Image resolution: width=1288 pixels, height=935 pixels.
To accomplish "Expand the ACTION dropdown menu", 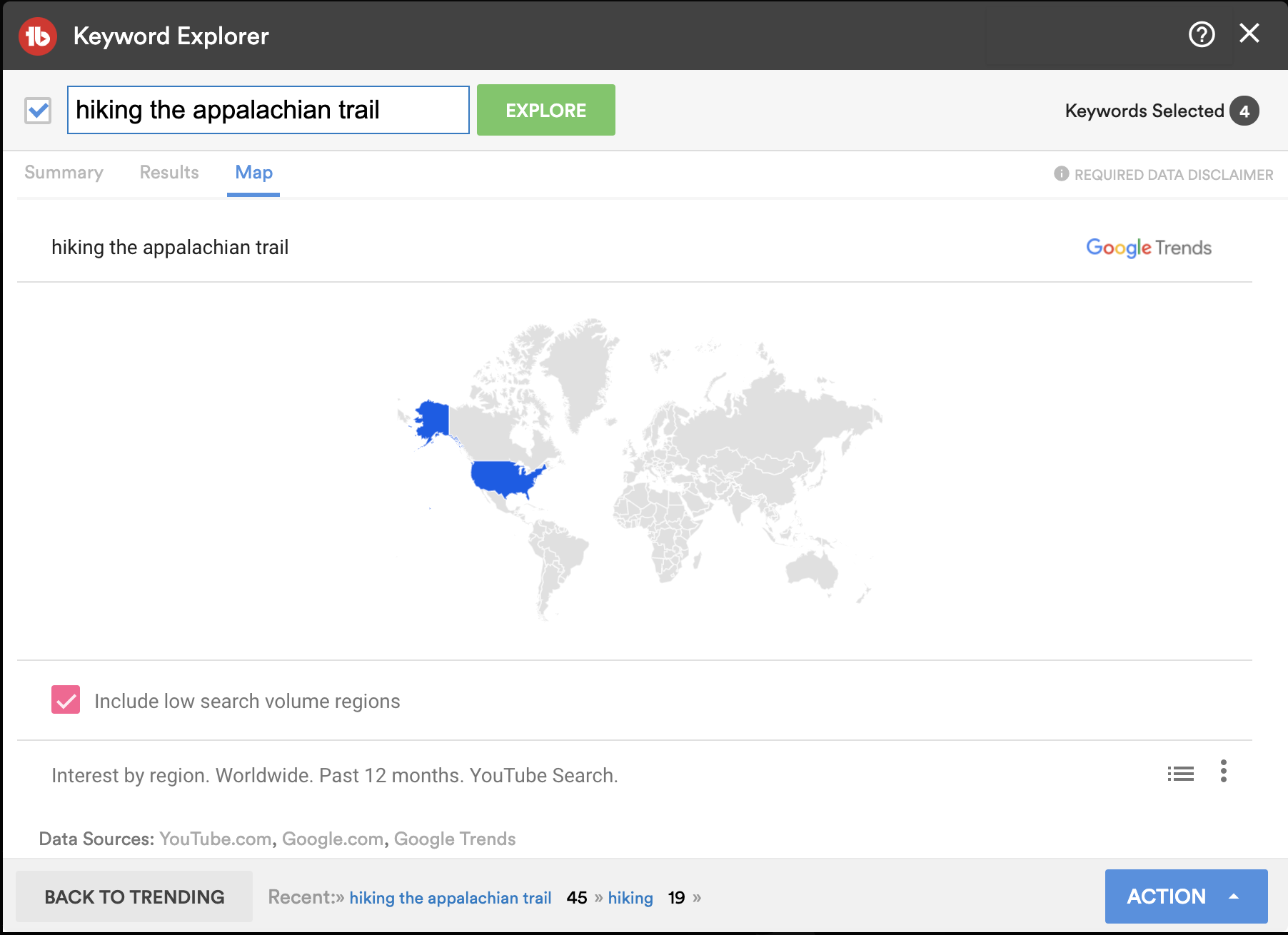I will [1185, 896].
